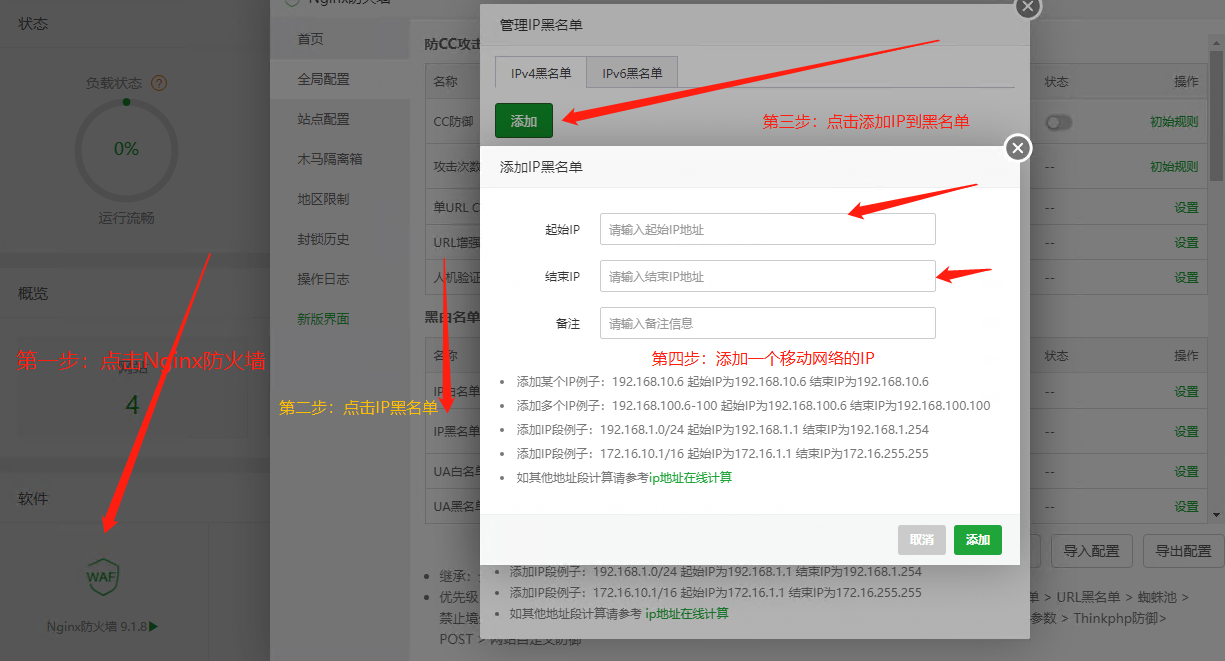Click 设置 in the UA黑名单 row
This screenshot has width=1225, height=661.
coord(1186,507)
